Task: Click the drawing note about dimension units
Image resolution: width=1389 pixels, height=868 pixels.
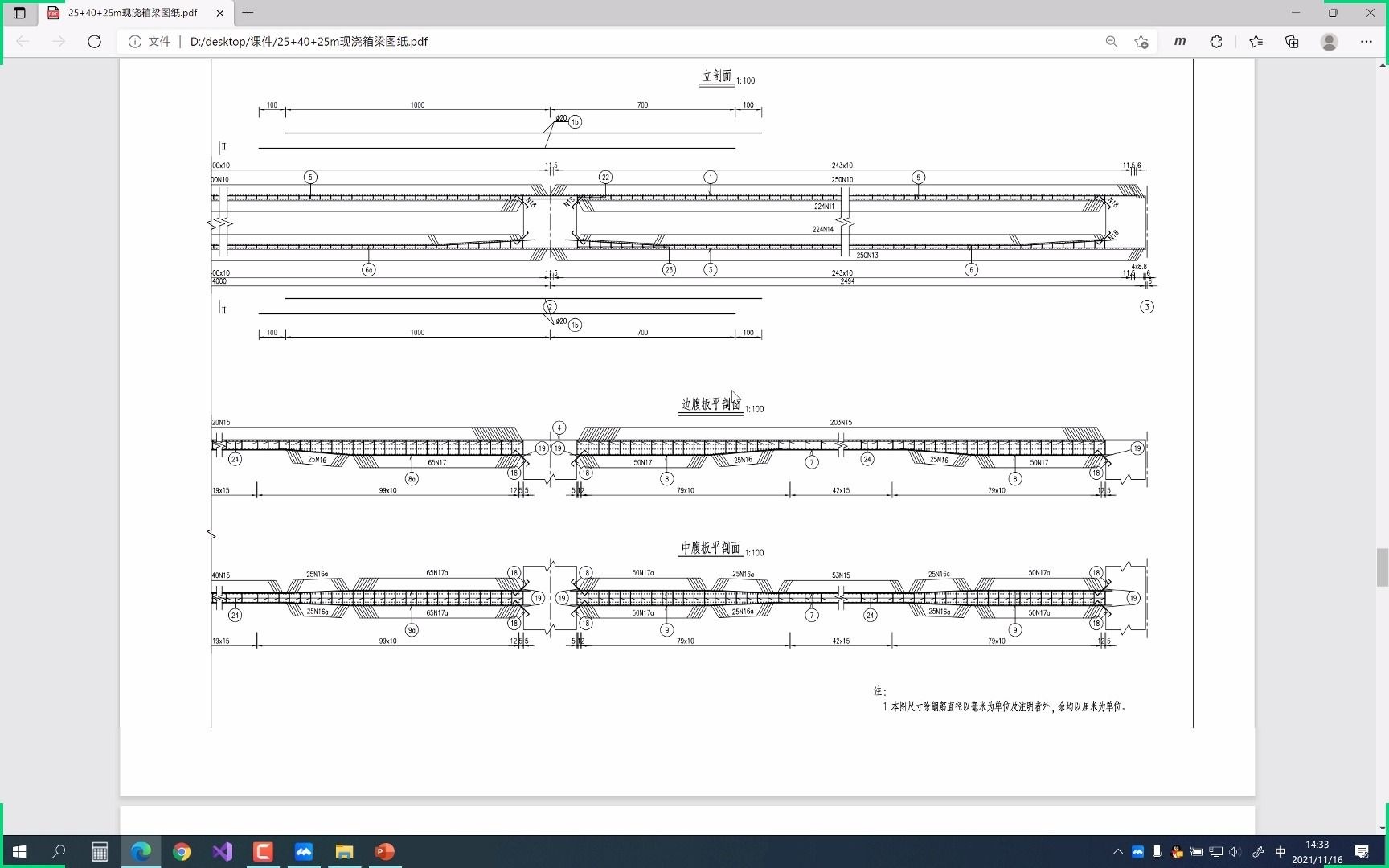Action: (x=1005, y=706)
